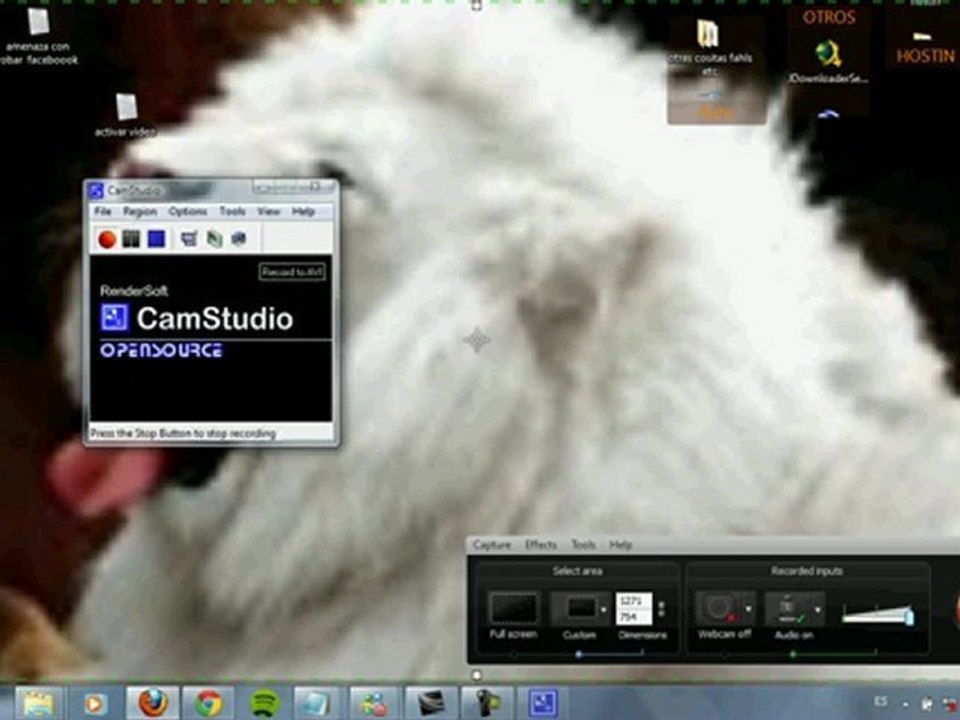Open the Region menu in CamStudio

click(140, 211)
